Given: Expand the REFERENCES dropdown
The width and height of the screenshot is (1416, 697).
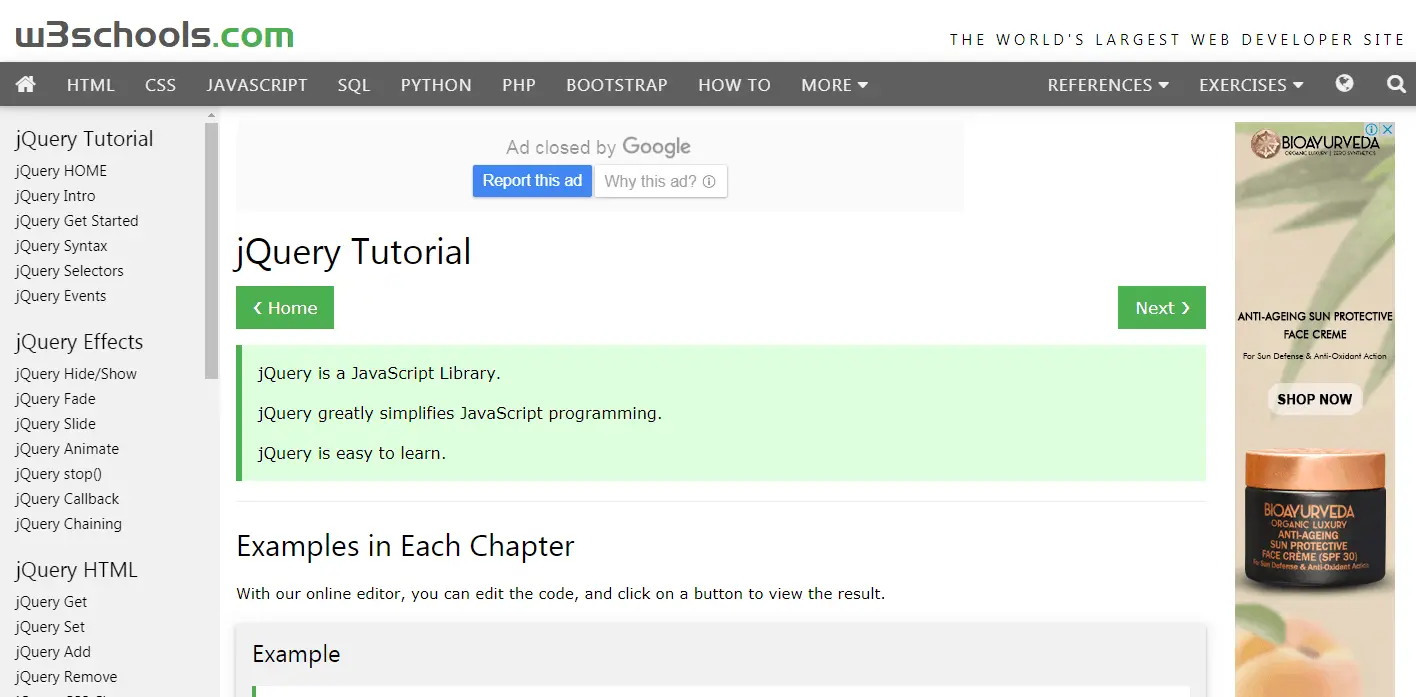Looking at the screenshot, I should click(x=1108, y=85).
